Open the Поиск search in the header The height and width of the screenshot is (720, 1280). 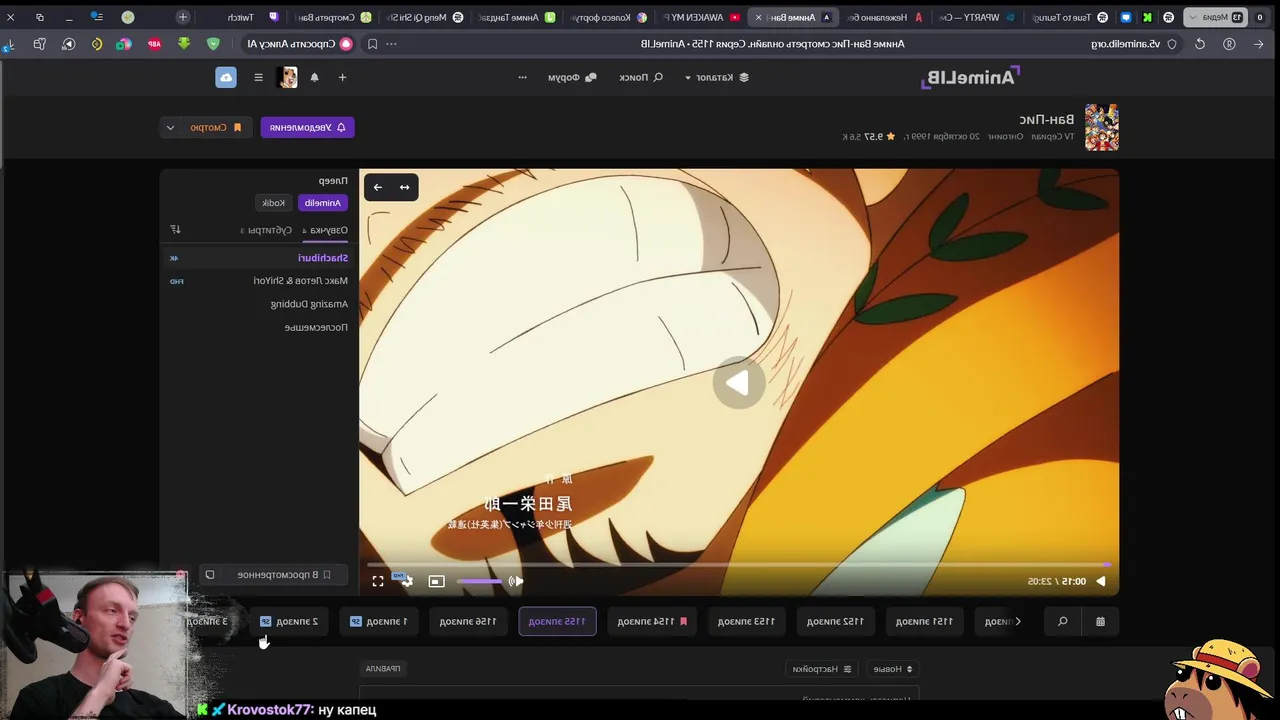(640, 77)
